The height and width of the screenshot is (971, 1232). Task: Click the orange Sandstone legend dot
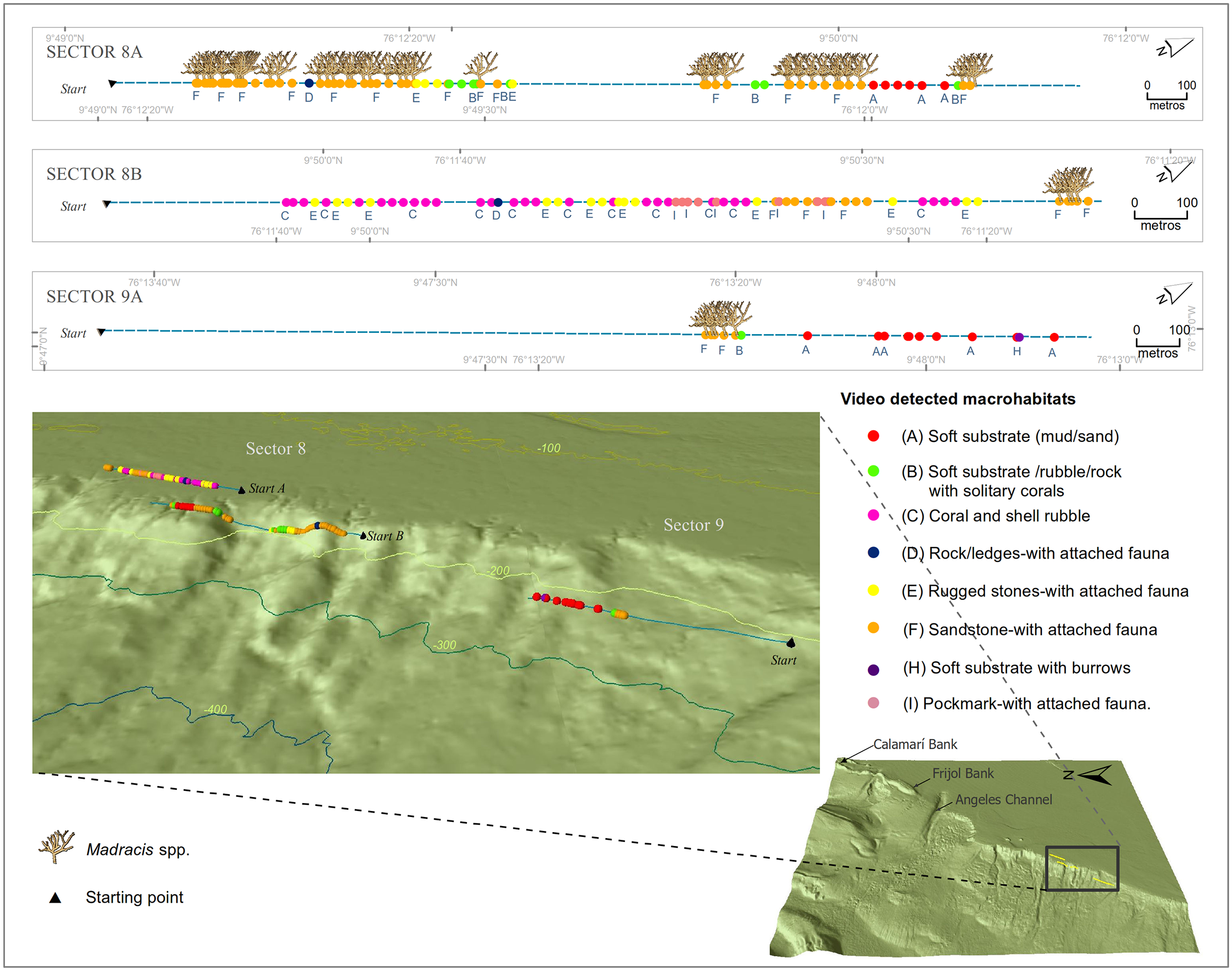873,628
